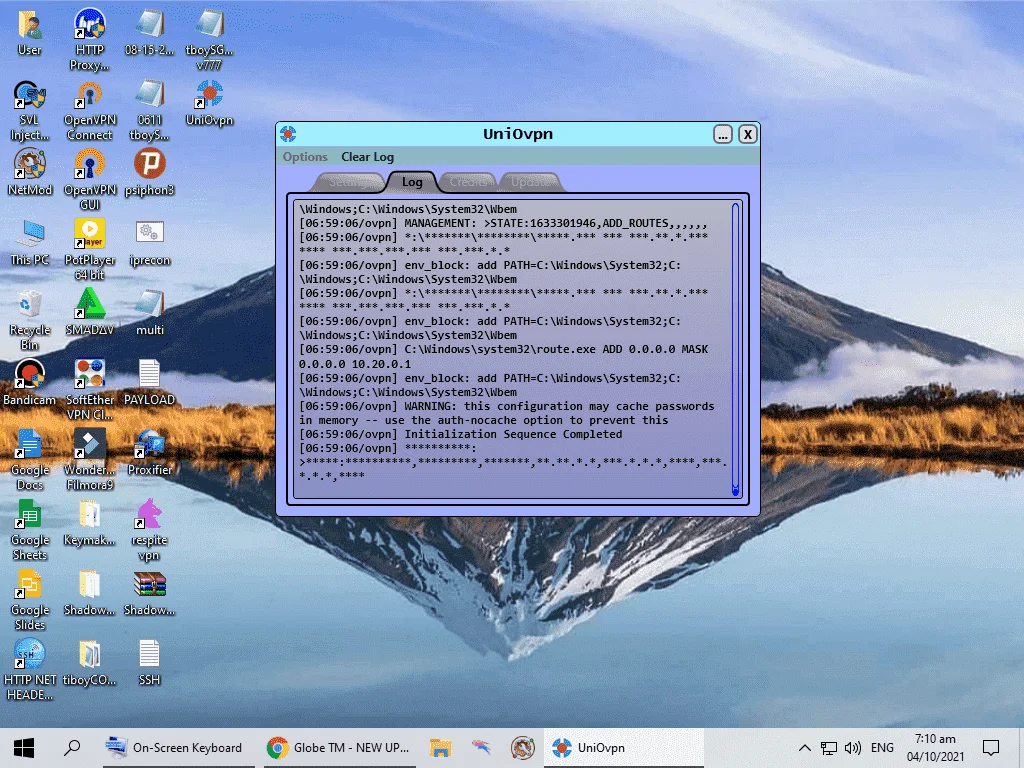Viewport: 1024px width, 768px height.
Task: Open the notification center icon
Action: 991,748
